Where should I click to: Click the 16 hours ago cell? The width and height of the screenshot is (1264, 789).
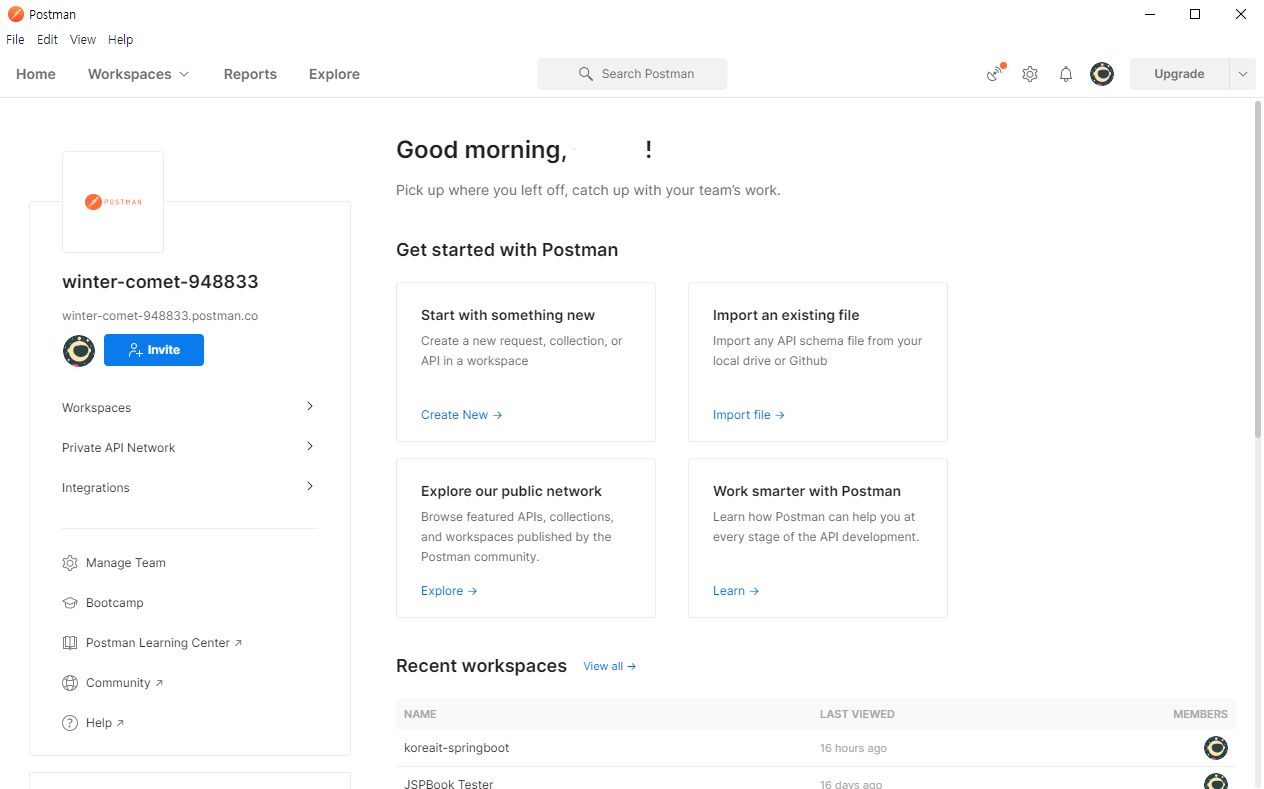(853, 748)
